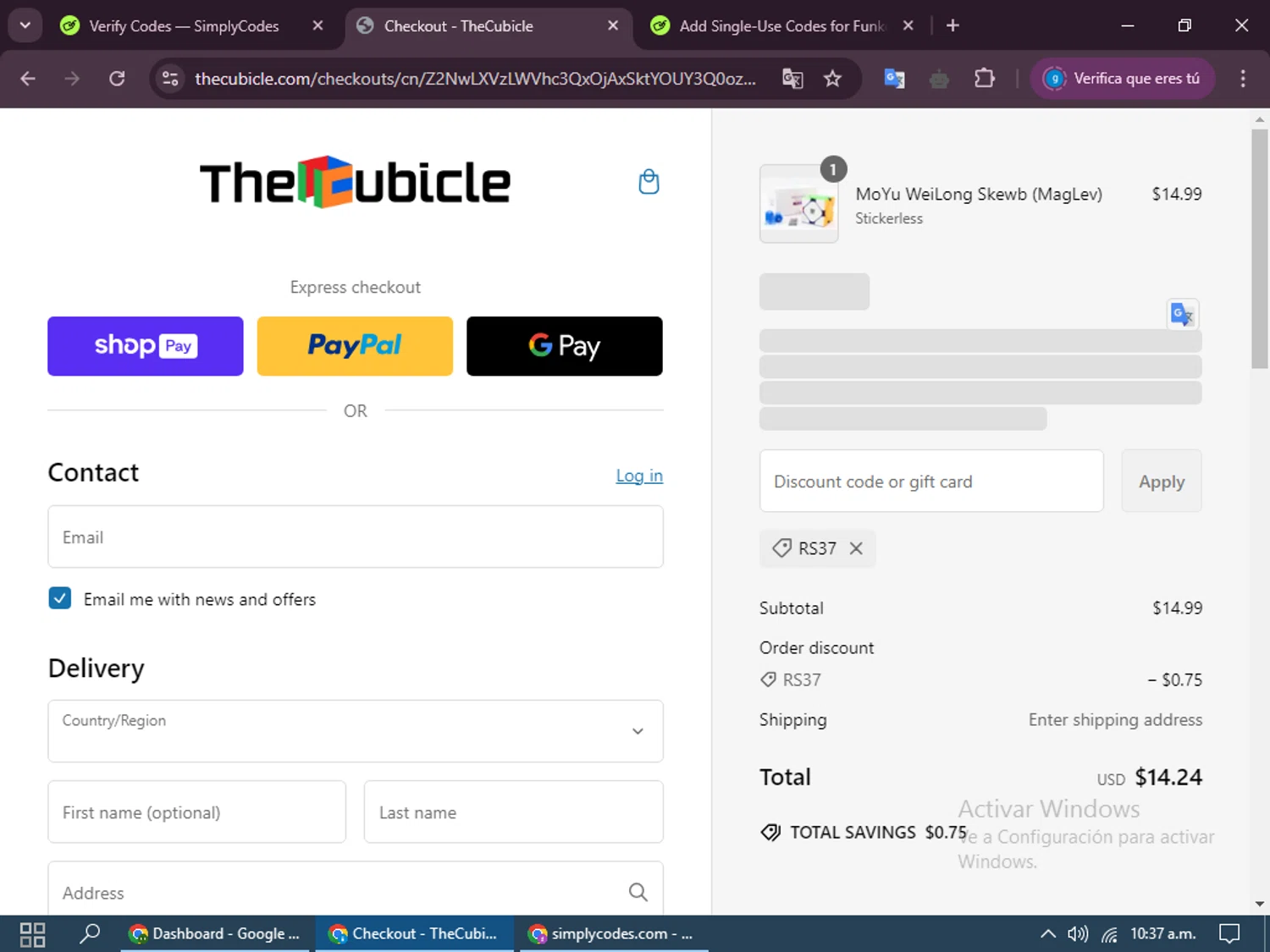Click the Enter shipping address text
Screen dimensions: 1270x952
(1115, 719)
